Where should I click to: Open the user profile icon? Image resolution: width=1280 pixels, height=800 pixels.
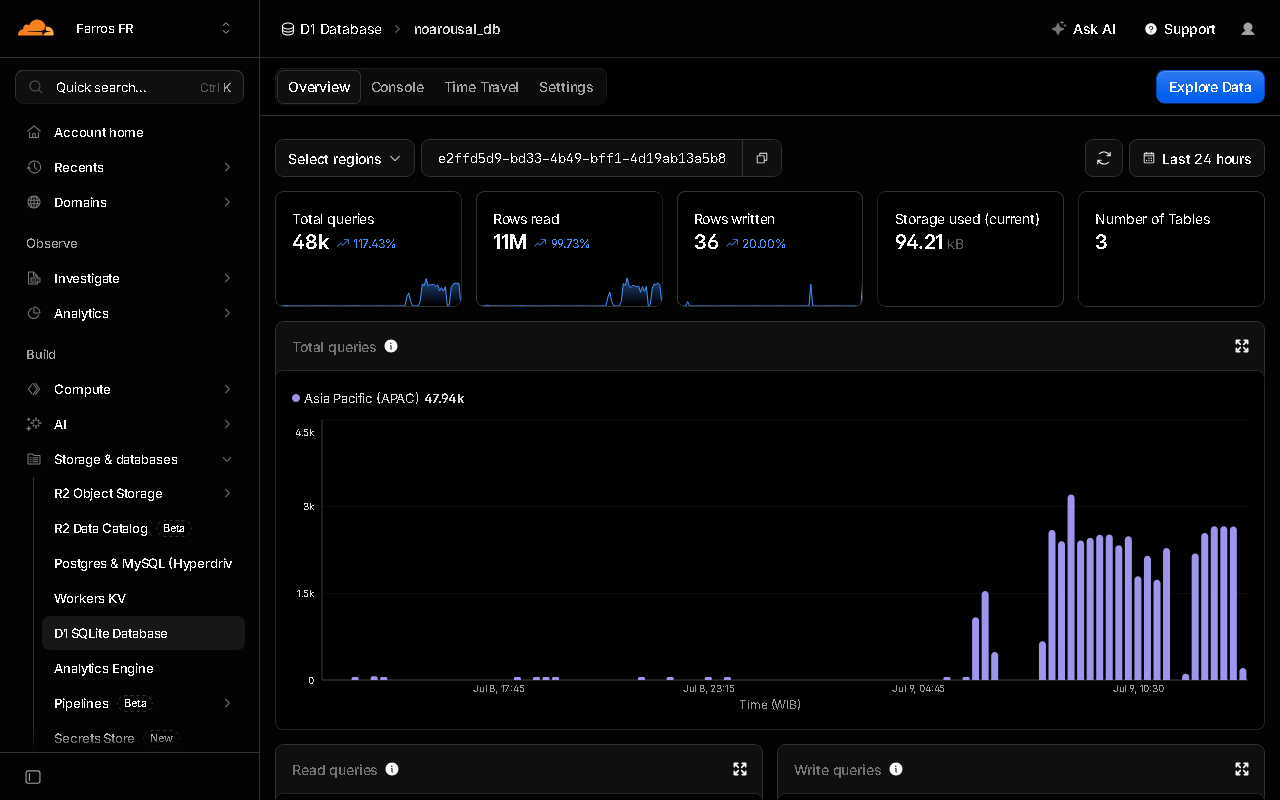pyautogui.click(x=1248, y=29)
